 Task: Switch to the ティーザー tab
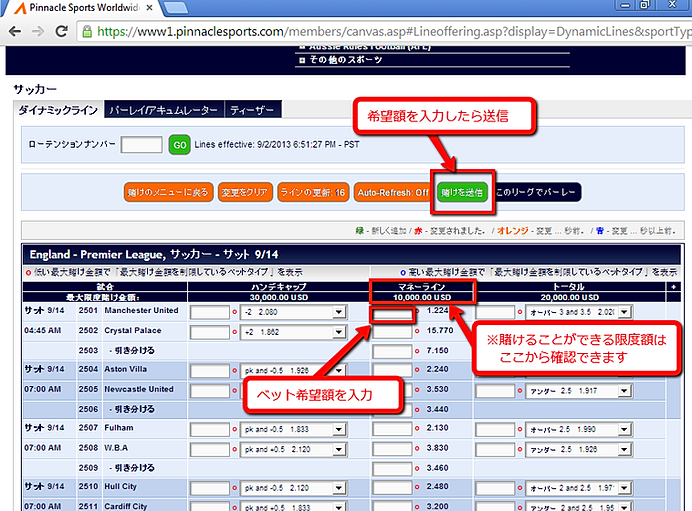pyautogui.click(x=252, y=110)
